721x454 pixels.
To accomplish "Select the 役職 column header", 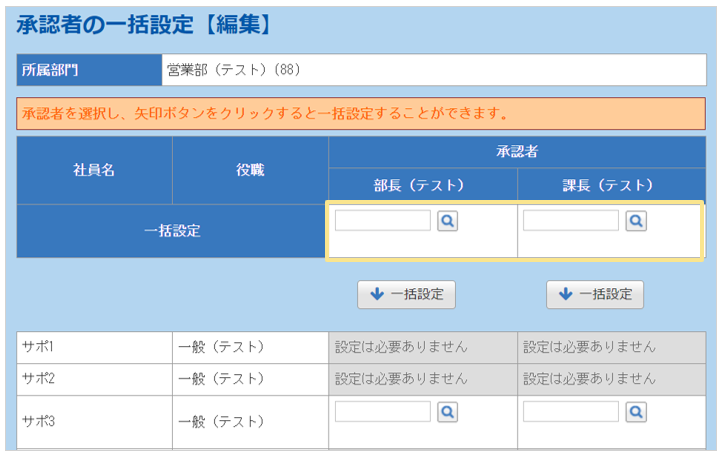I will point(250,170).
